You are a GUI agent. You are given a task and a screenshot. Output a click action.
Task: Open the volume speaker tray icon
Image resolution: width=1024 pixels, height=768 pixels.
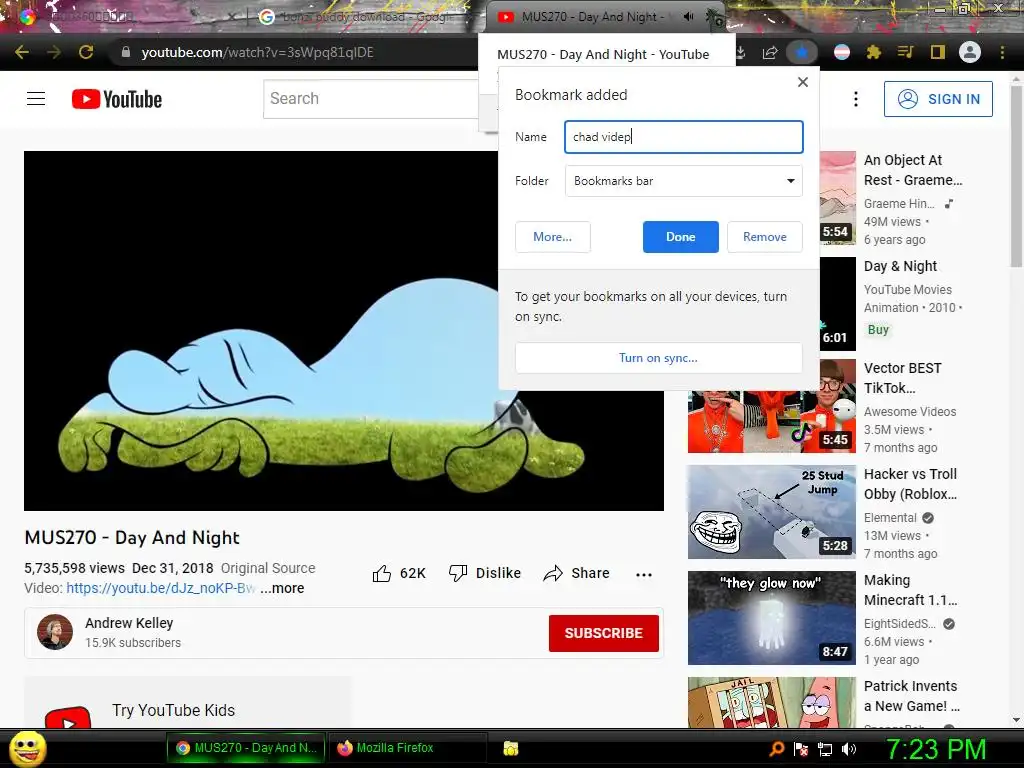pos(849,749)
